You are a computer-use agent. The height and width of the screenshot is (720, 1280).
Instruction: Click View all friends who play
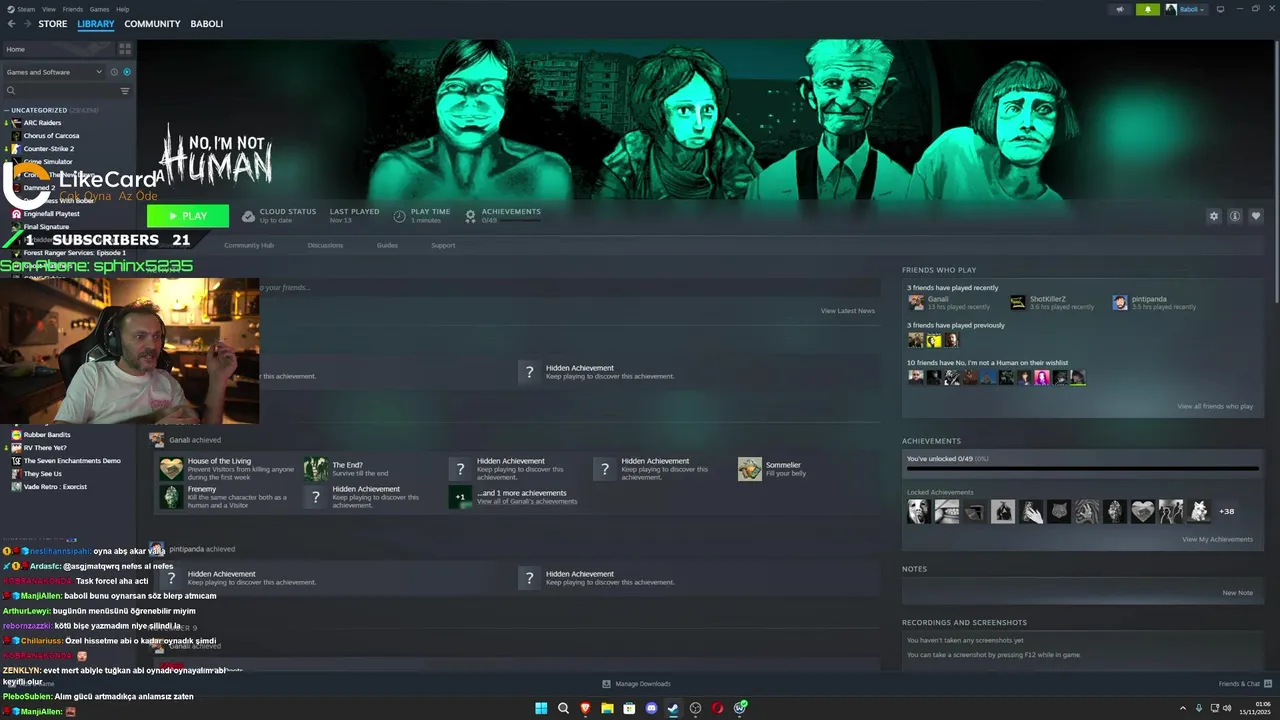coord(1215,406)
